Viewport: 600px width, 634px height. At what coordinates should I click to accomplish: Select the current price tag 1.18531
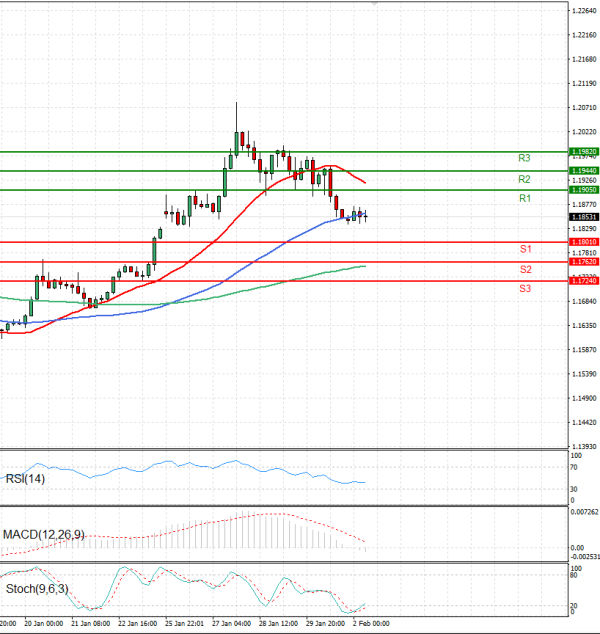(584, 217)
